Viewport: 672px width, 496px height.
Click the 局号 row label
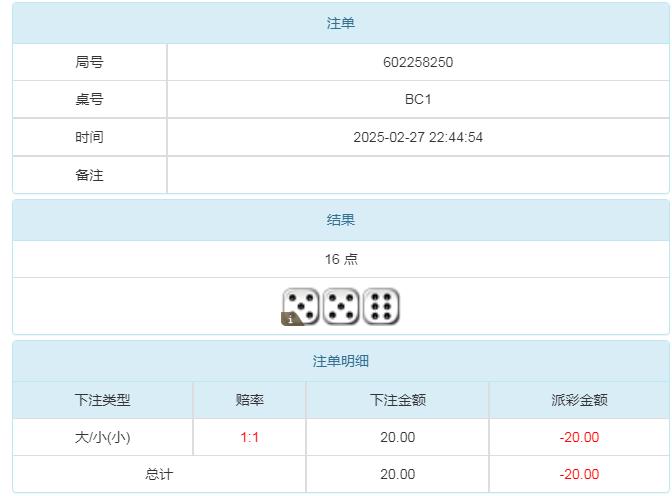[x=89, y=62]
